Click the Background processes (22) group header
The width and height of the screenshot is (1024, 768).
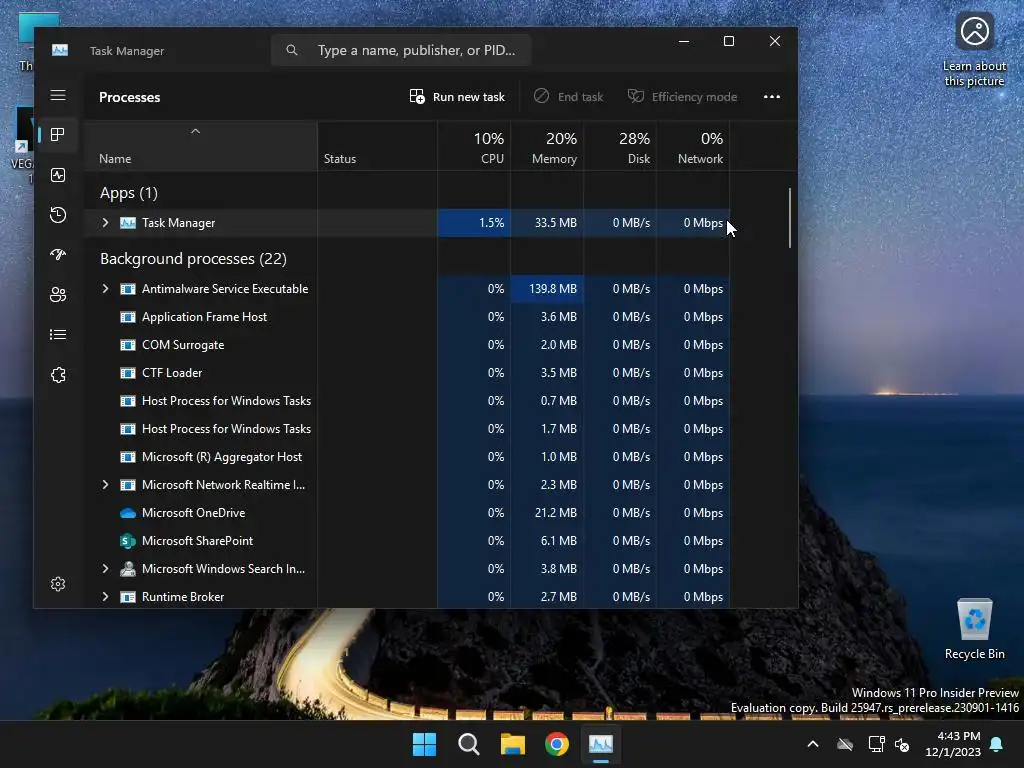coord(193,259)
